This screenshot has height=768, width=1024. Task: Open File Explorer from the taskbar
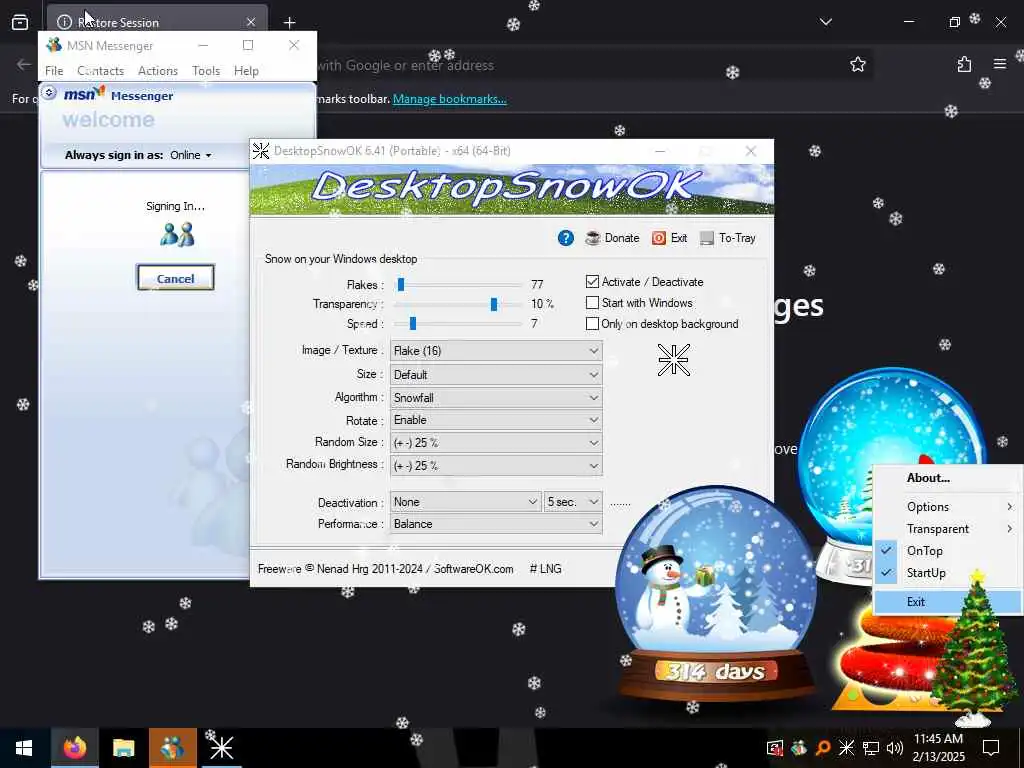coord(123,748)
